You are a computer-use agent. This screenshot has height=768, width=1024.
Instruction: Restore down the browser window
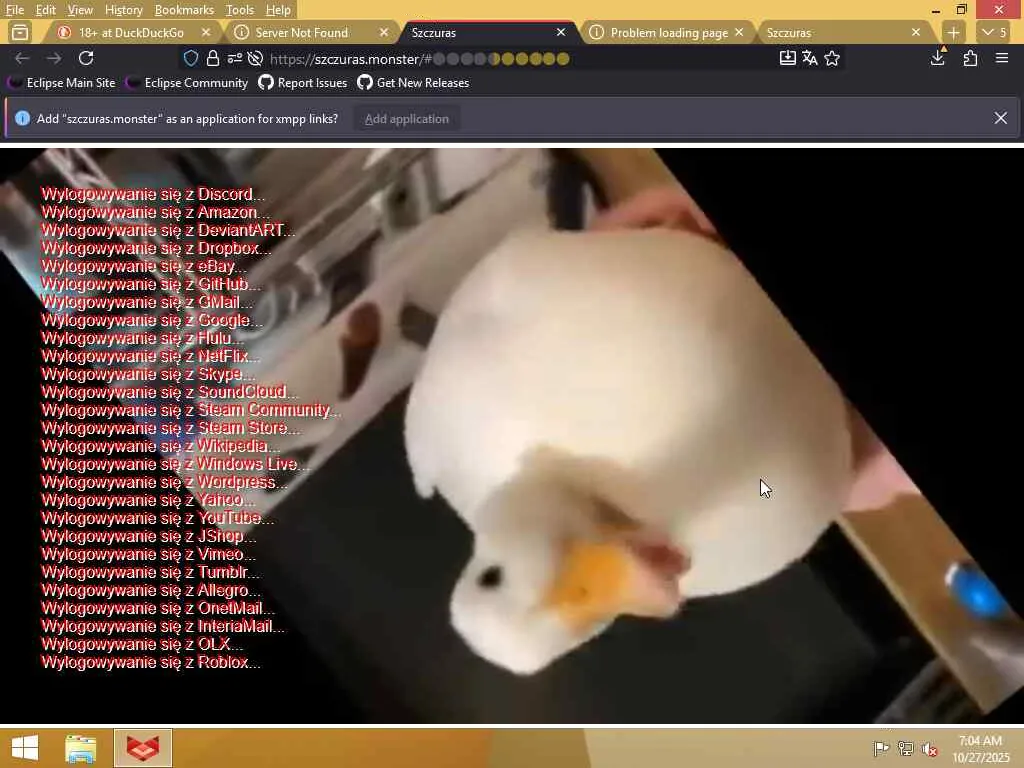tap(961, 10)
